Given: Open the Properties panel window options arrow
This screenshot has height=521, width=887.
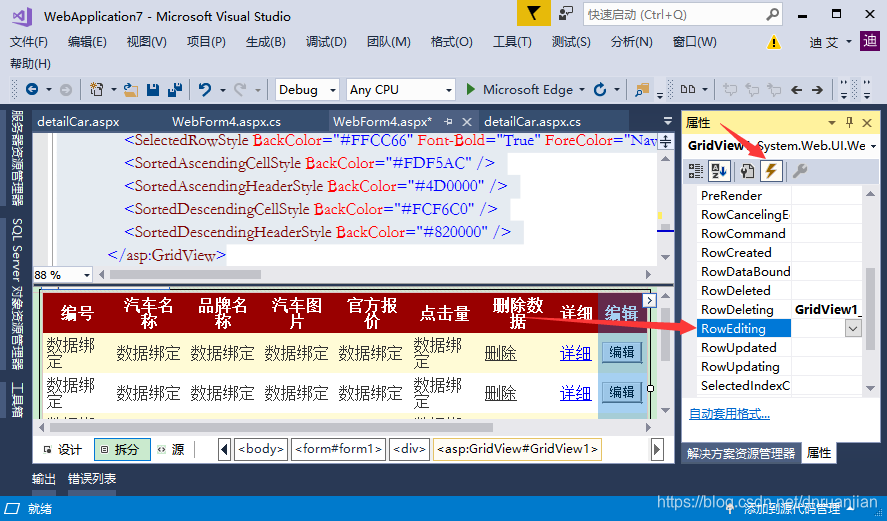Looking at the screenshot, I should tap(832, 123).
